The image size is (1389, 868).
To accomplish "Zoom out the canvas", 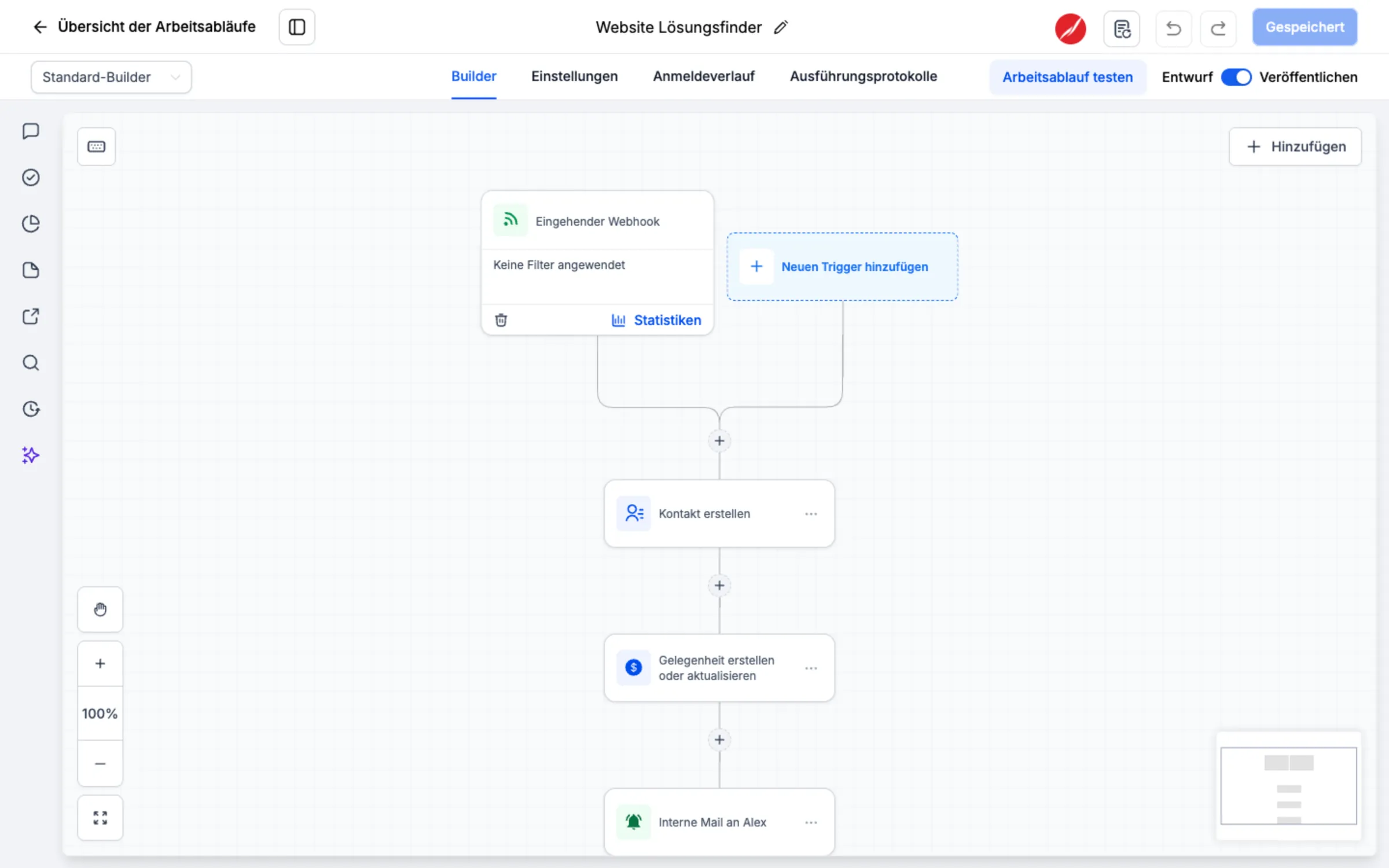I will (x=100, y=764).
